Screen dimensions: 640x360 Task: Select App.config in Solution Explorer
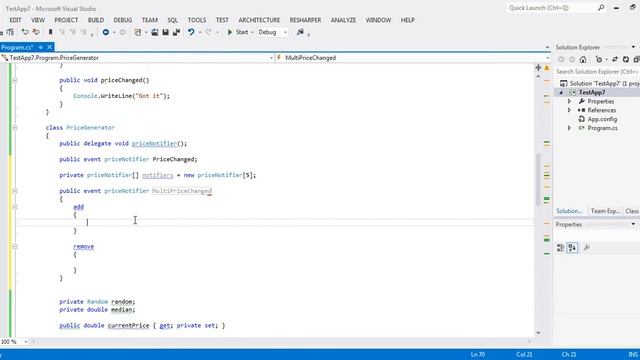[602, 119]
